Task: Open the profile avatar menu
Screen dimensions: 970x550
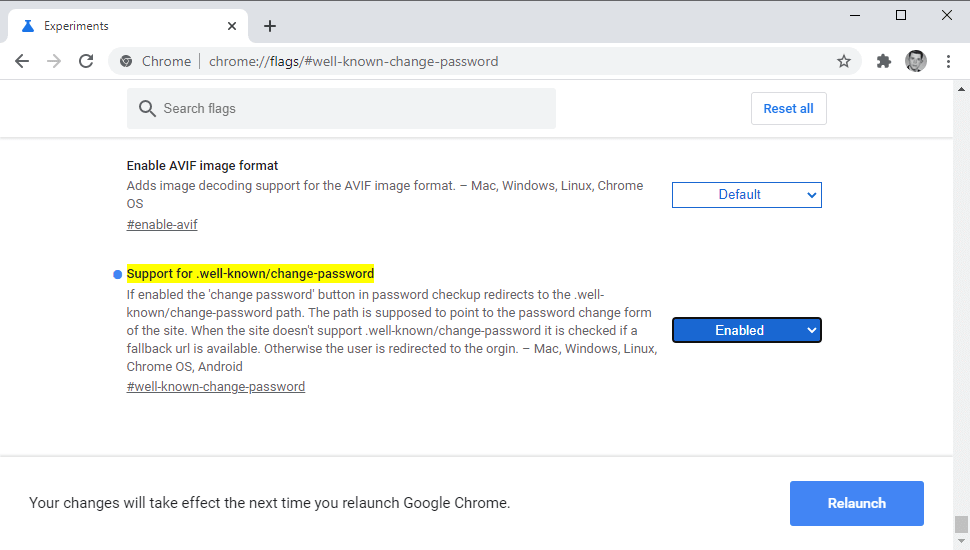Action: (916, 61)
